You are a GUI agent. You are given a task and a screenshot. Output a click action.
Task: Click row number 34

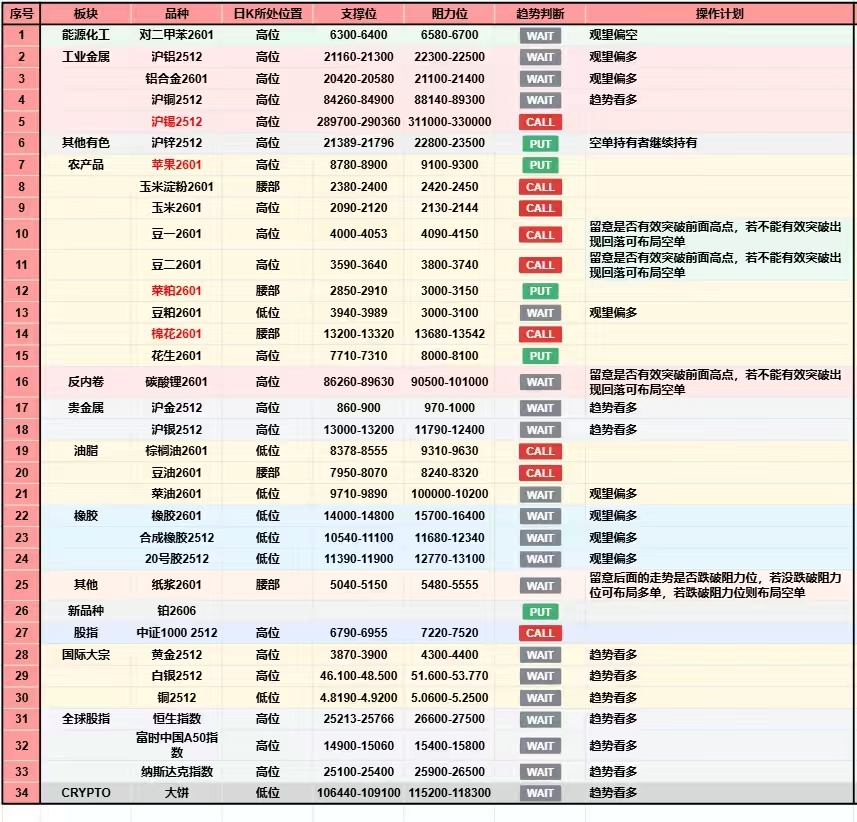(x=21, y=793)
